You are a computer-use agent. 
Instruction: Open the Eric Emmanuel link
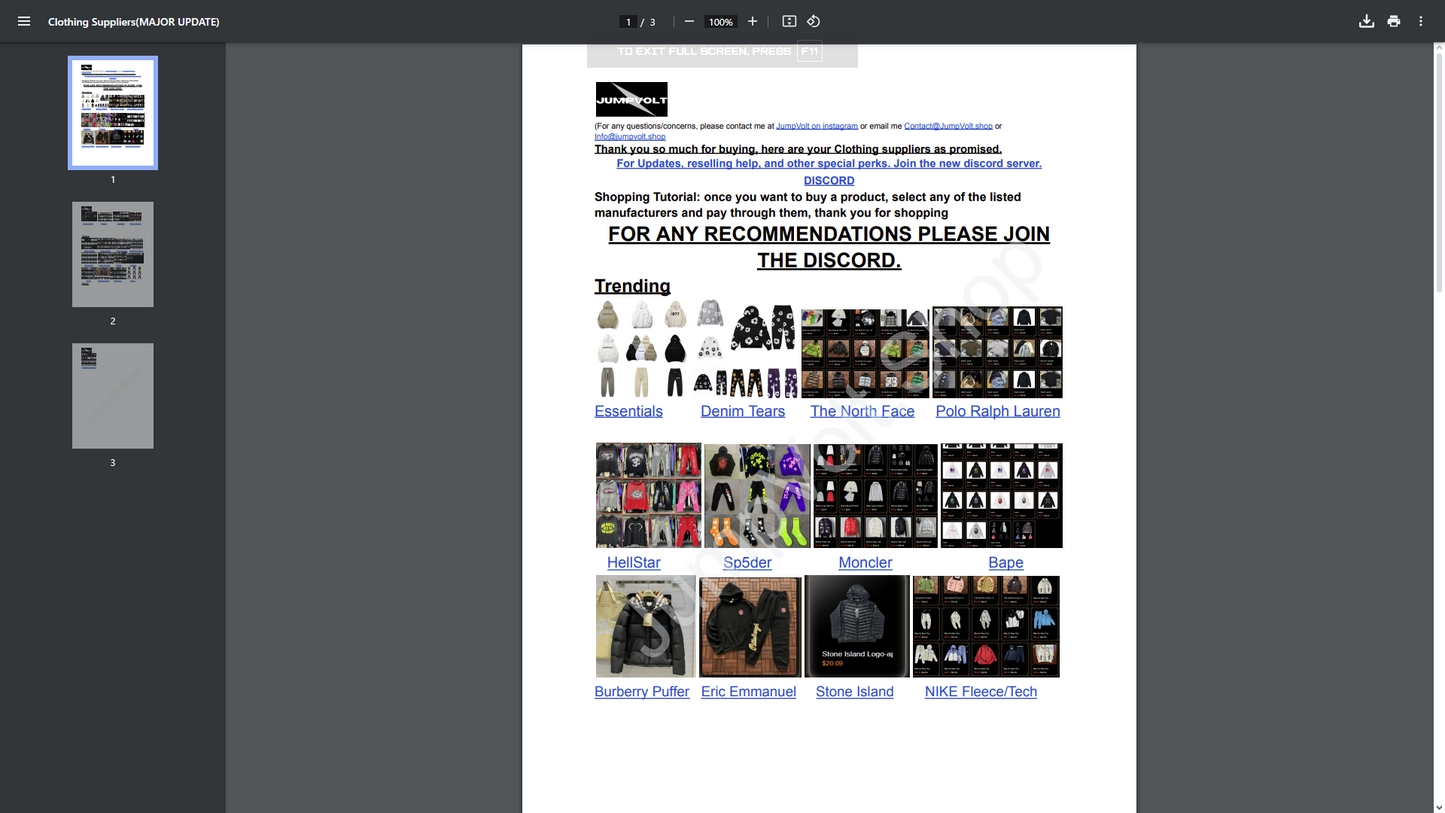(x=749, y=692)
